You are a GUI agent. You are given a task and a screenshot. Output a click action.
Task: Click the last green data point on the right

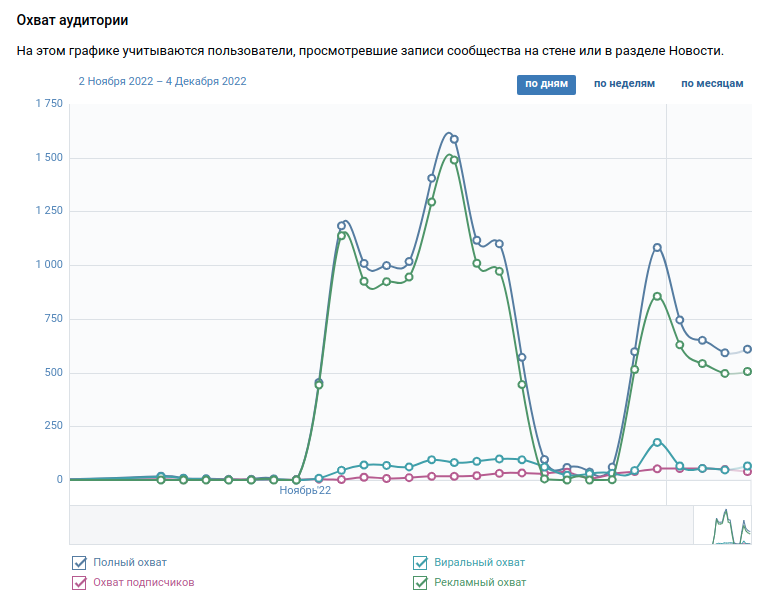(747, 371)
